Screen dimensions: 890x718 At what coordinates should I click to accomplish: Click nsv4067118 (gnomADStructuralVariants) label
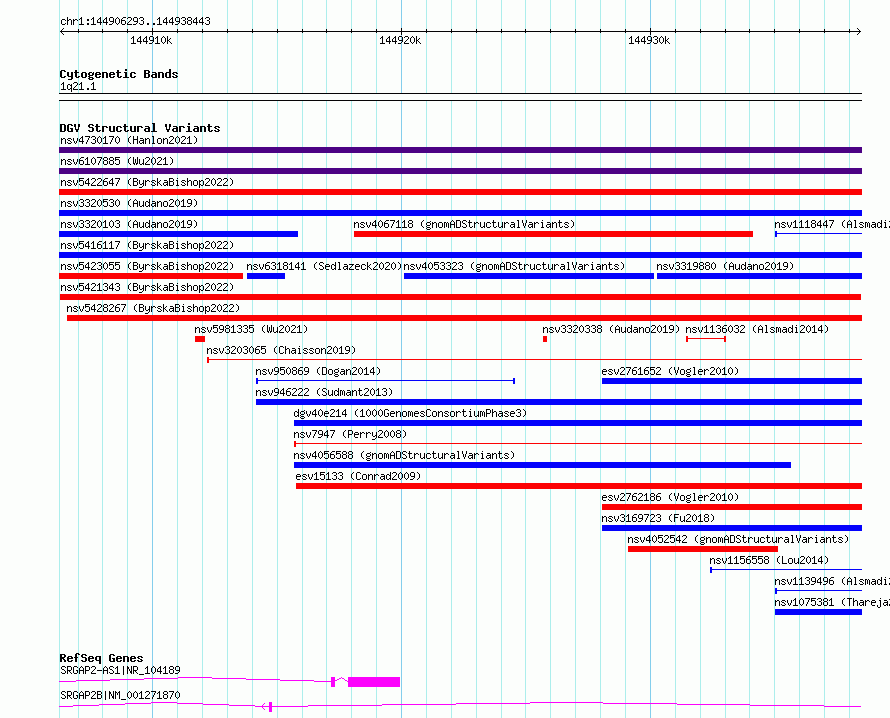[464, 224]
